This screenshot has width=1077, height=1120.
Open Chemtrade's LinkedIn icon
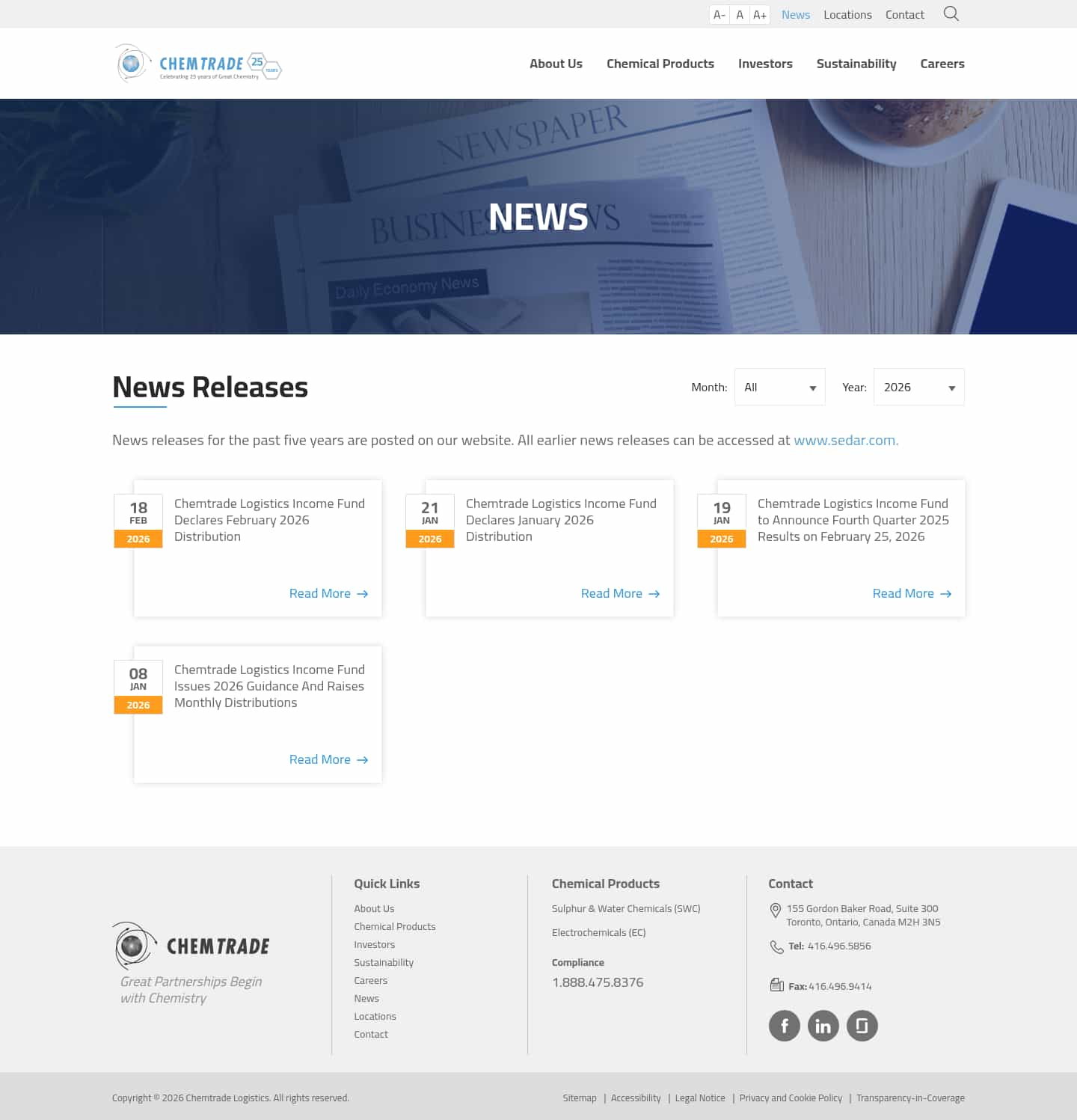click(823, 1026)
